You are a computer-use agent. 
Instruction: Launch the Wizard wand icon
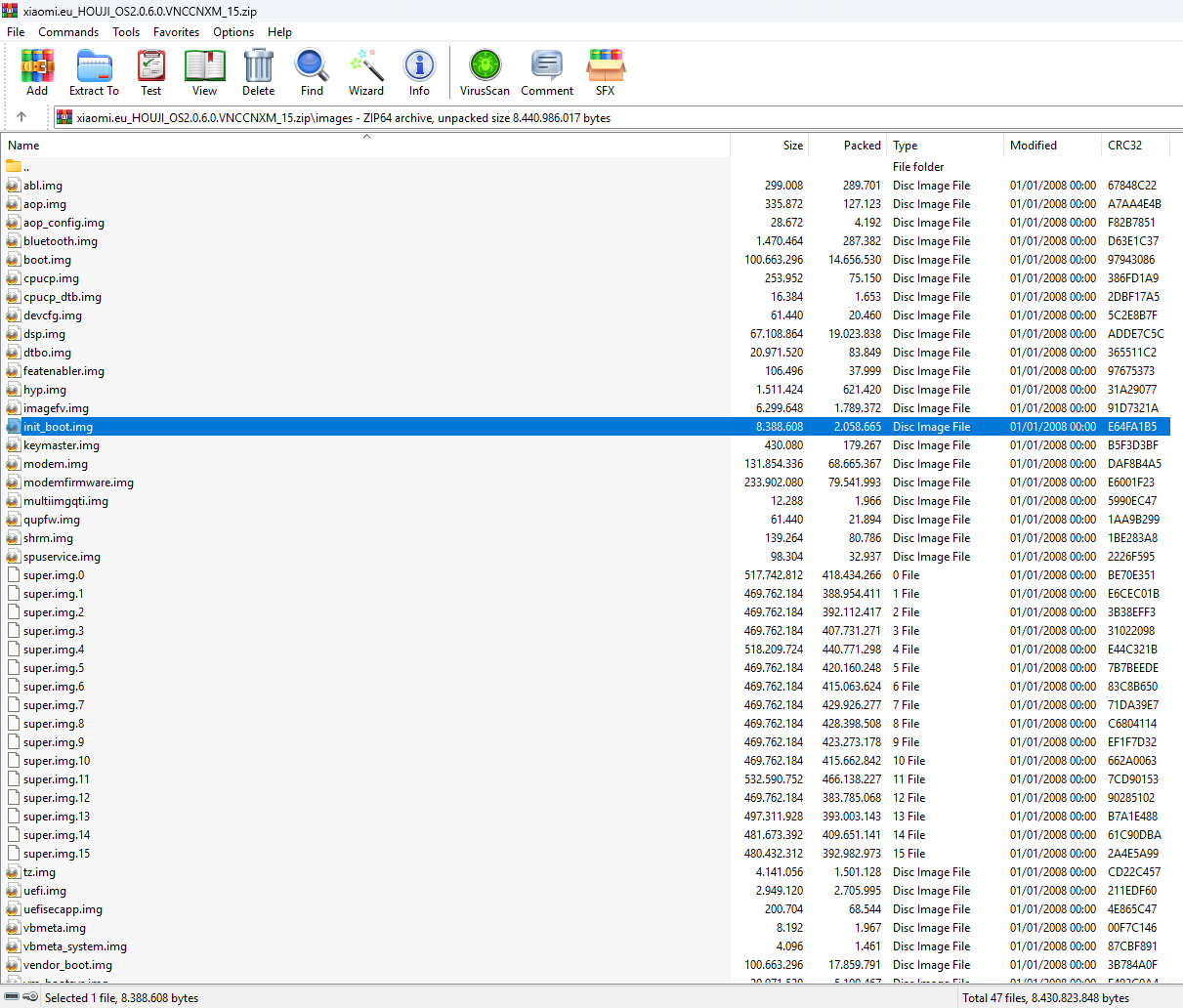[365, 66]
